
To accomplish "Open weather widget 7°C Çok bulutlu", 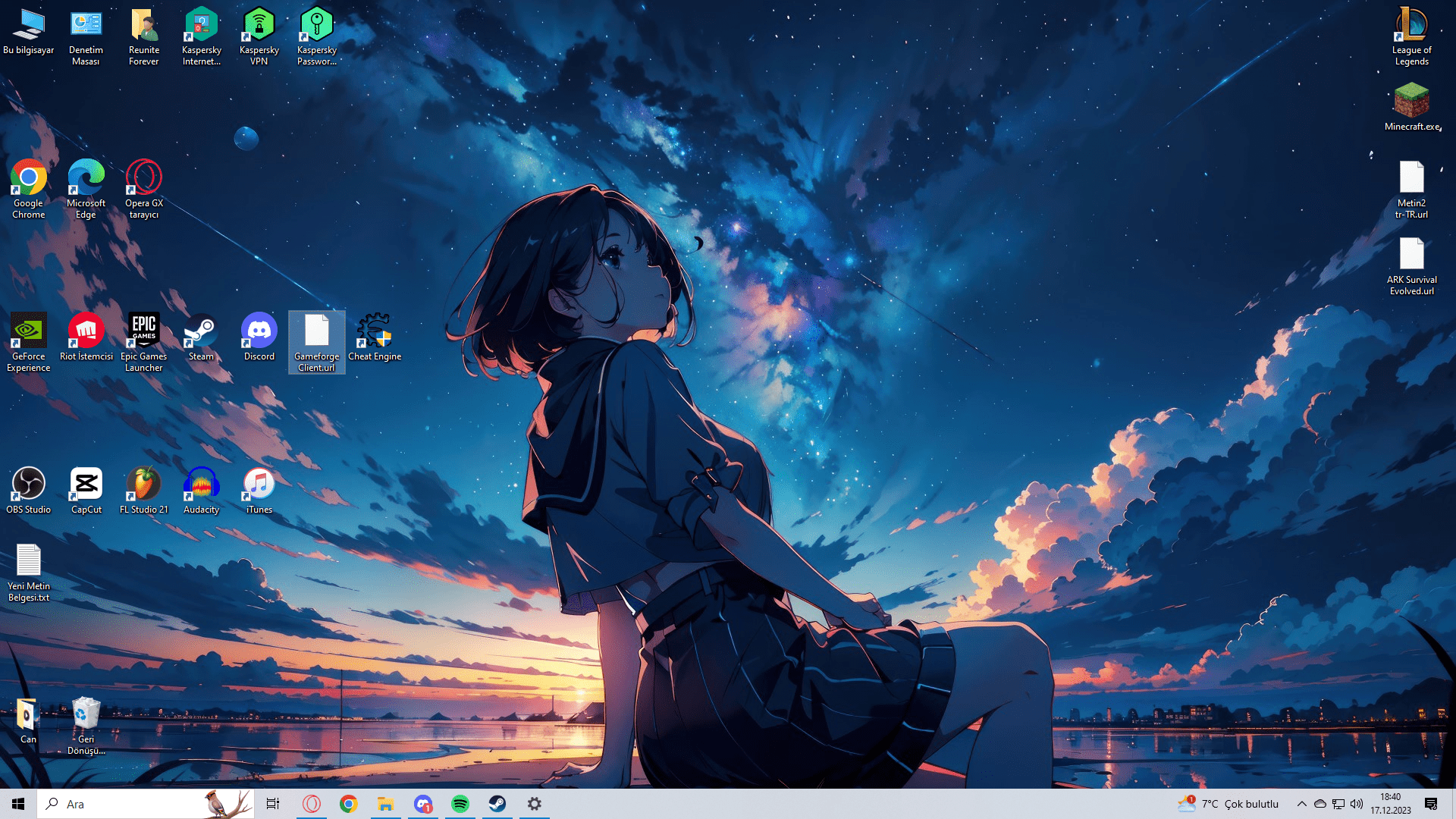I will tap(1228, 804).
